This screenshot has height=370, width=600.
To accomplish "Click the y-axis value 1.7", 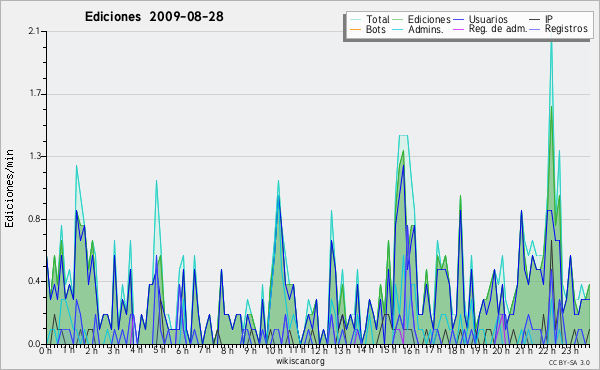I will [34, 94].
